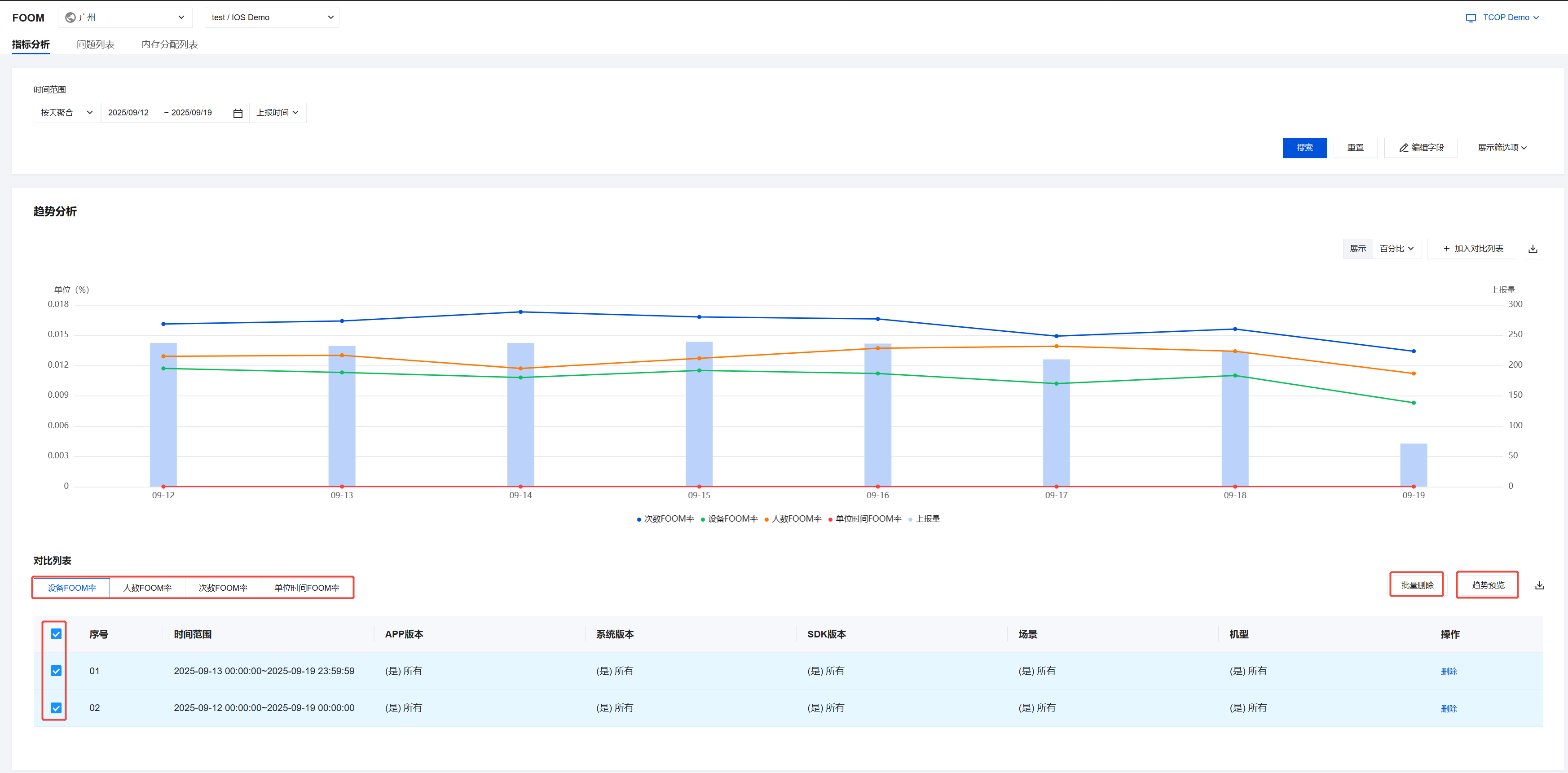Switch to the 问题列表 tab
The width and height of the screenshot is (1568, 773).
[x=96, y=44]
